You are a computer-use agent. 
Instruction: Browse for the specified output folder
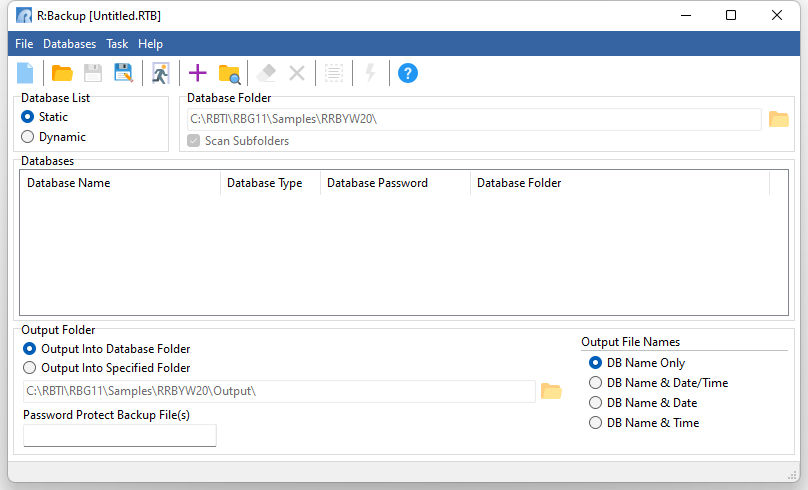pos(551,391)
